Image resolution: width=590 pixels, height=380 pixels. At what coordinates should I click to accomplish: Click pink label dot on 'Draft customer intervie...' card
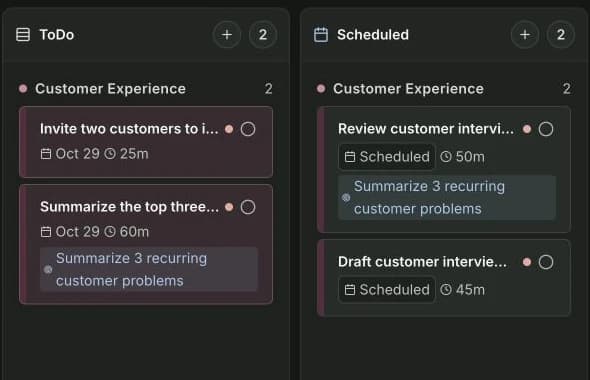pyautogui.click(x=527, y=262)
